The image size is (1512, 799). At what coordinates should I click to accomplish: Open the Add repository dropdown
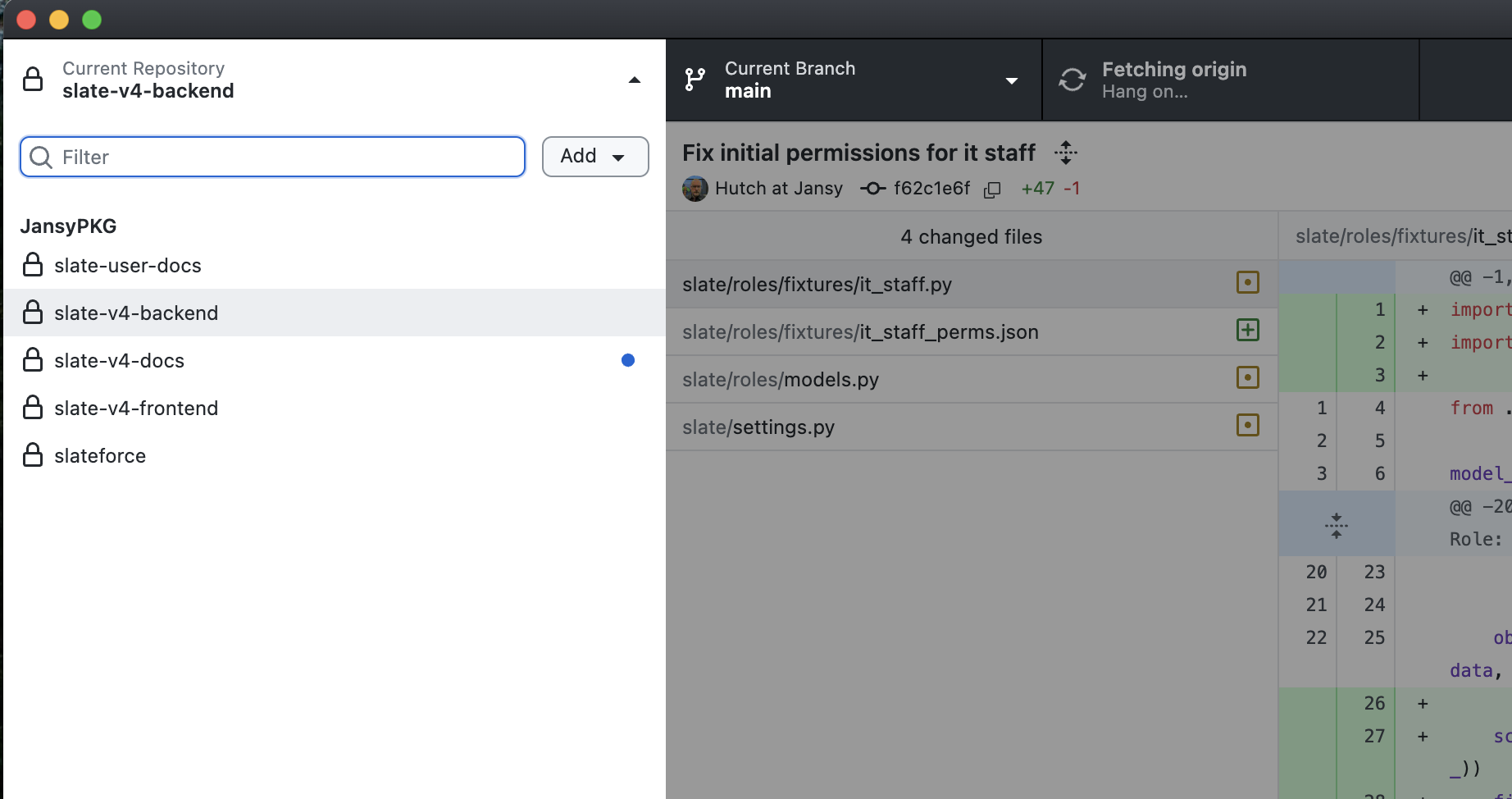(595, 157)
